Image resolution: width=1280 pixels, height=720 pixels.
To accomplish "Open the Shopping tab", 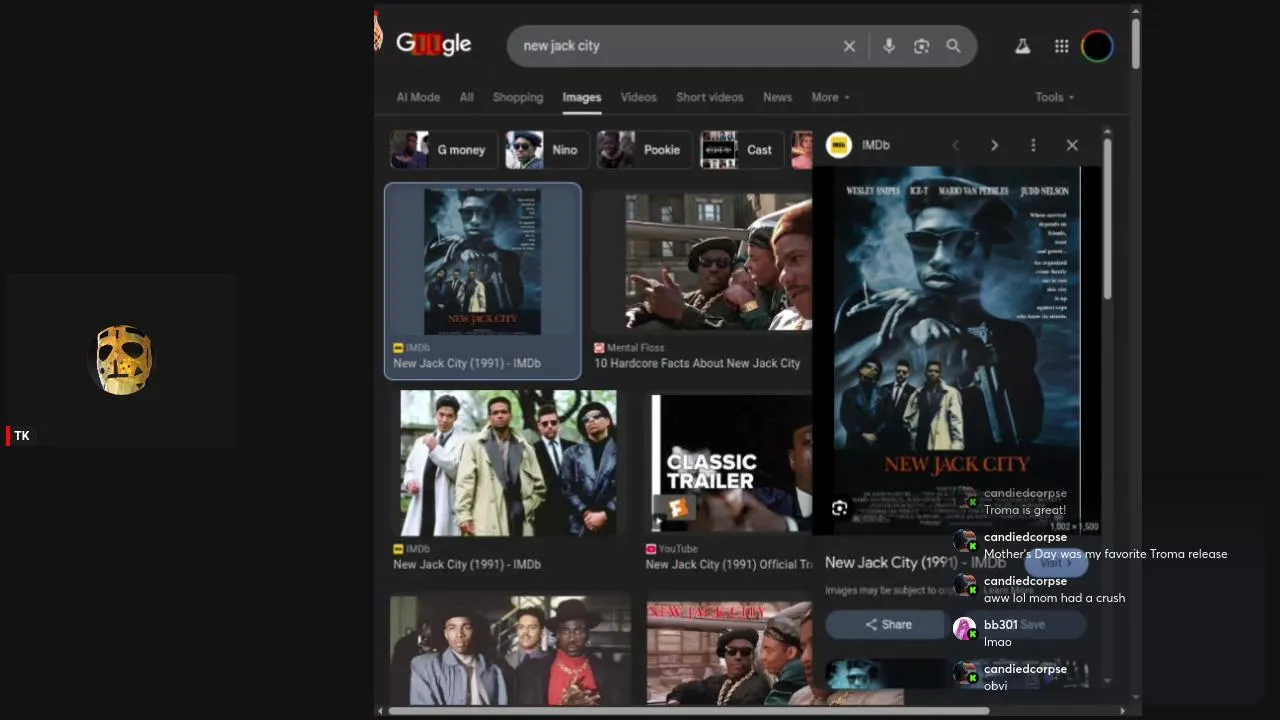I will [518, 97].
